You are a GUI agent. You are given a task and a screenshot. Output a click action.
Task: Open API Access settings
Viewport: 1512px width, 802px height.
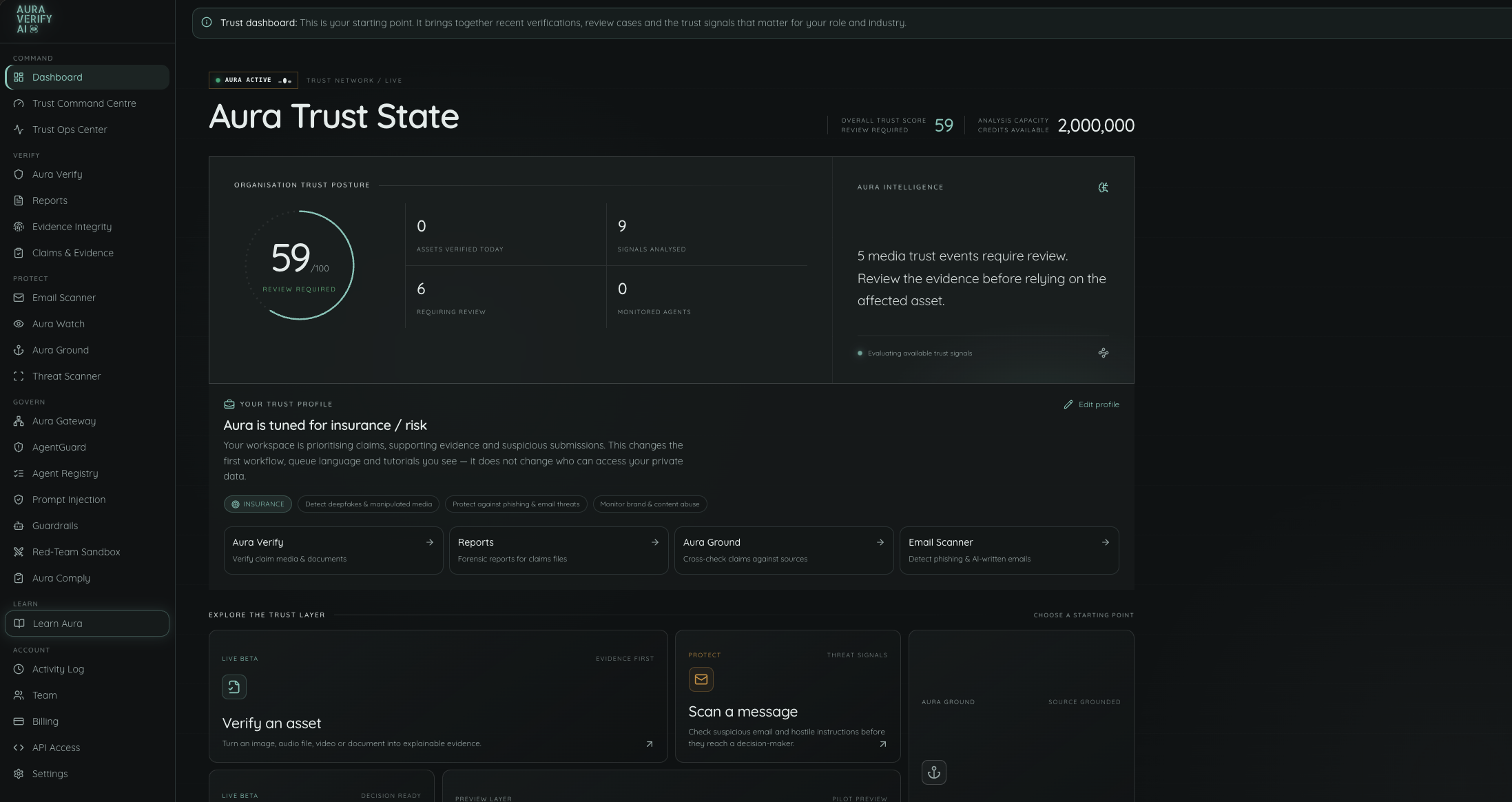coord(87,748)
